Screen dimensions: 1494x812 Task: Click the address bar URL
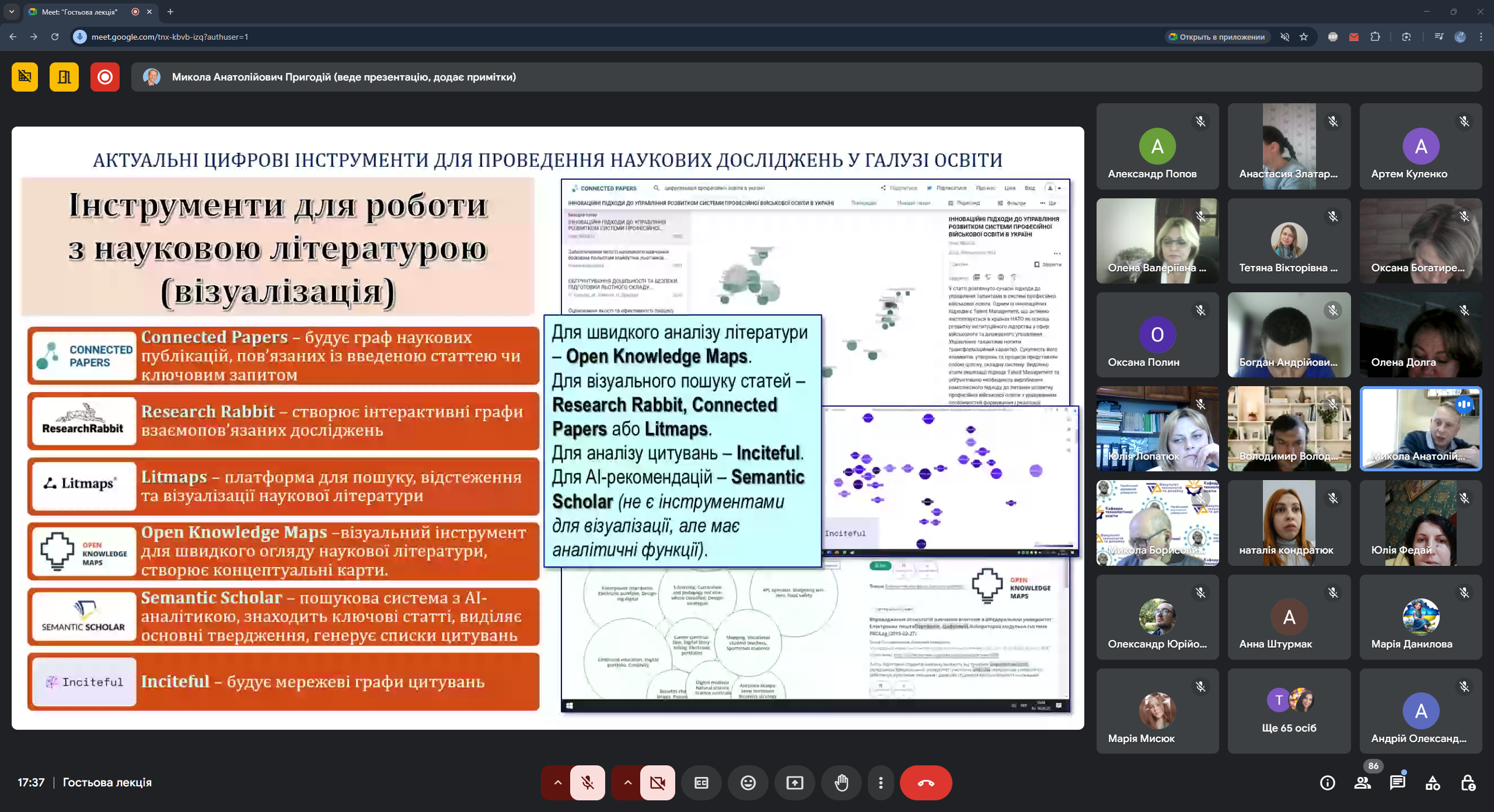coord(170,37)
